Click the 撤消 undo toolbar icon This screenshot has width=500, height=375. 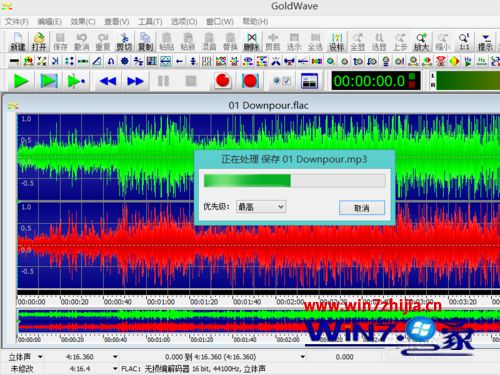(81, 42)
